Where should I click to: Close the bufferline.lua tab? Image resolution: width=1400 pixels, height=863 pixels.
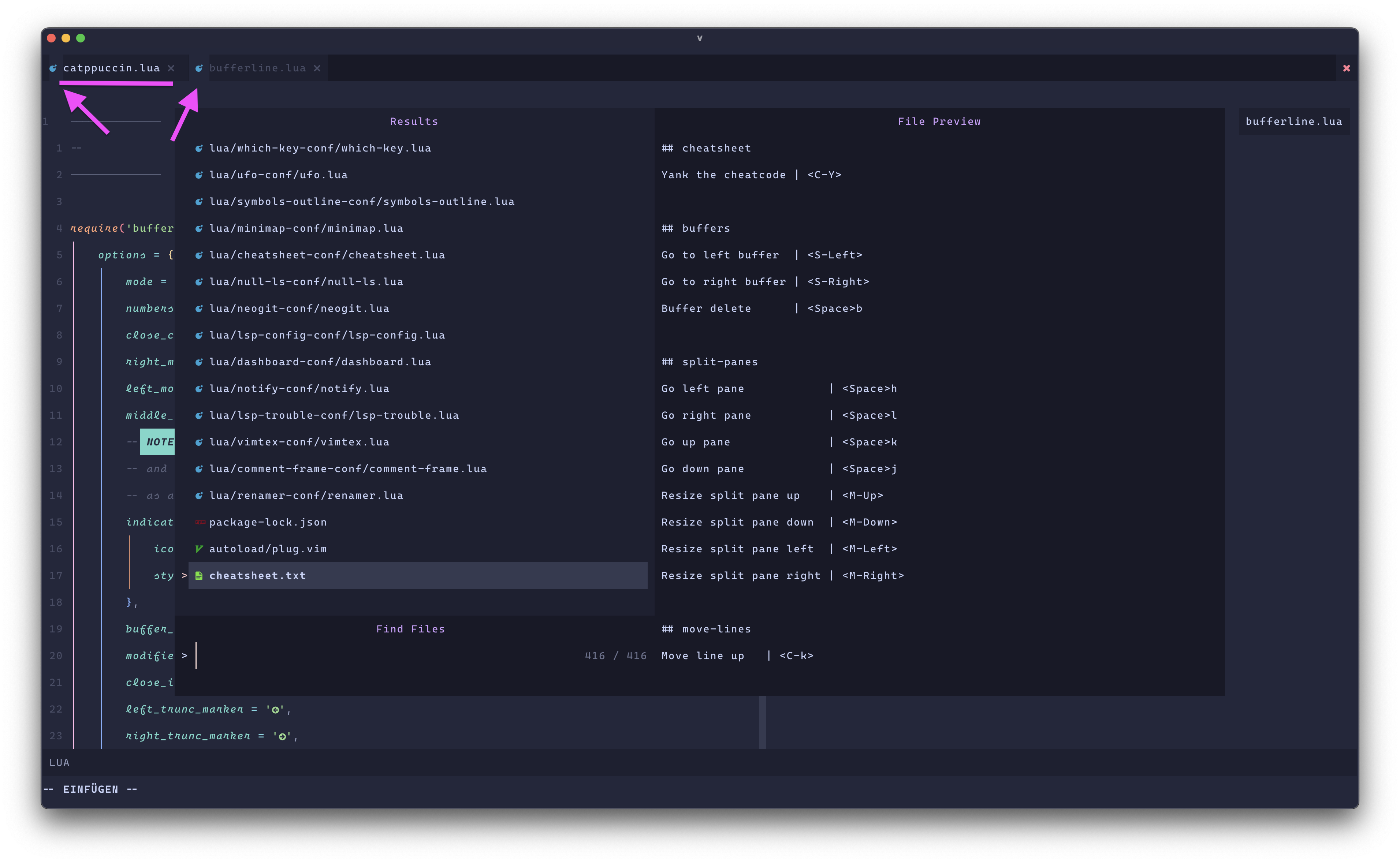(x=317, y=68)
